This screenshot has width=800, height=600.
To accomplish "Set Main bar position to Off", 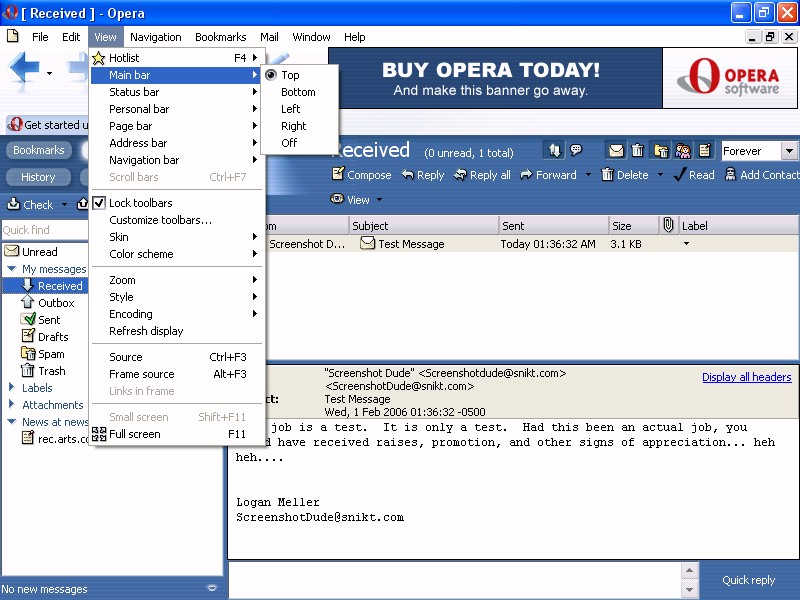I will click(289, 143).
